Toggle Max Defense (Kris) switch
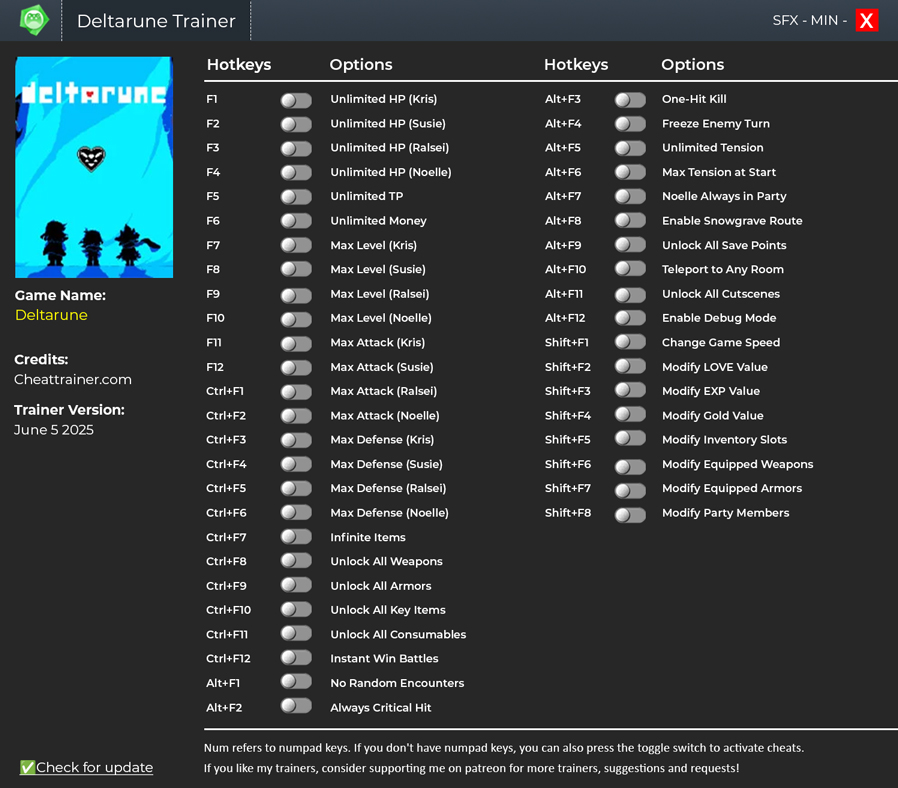 [296, 440]
